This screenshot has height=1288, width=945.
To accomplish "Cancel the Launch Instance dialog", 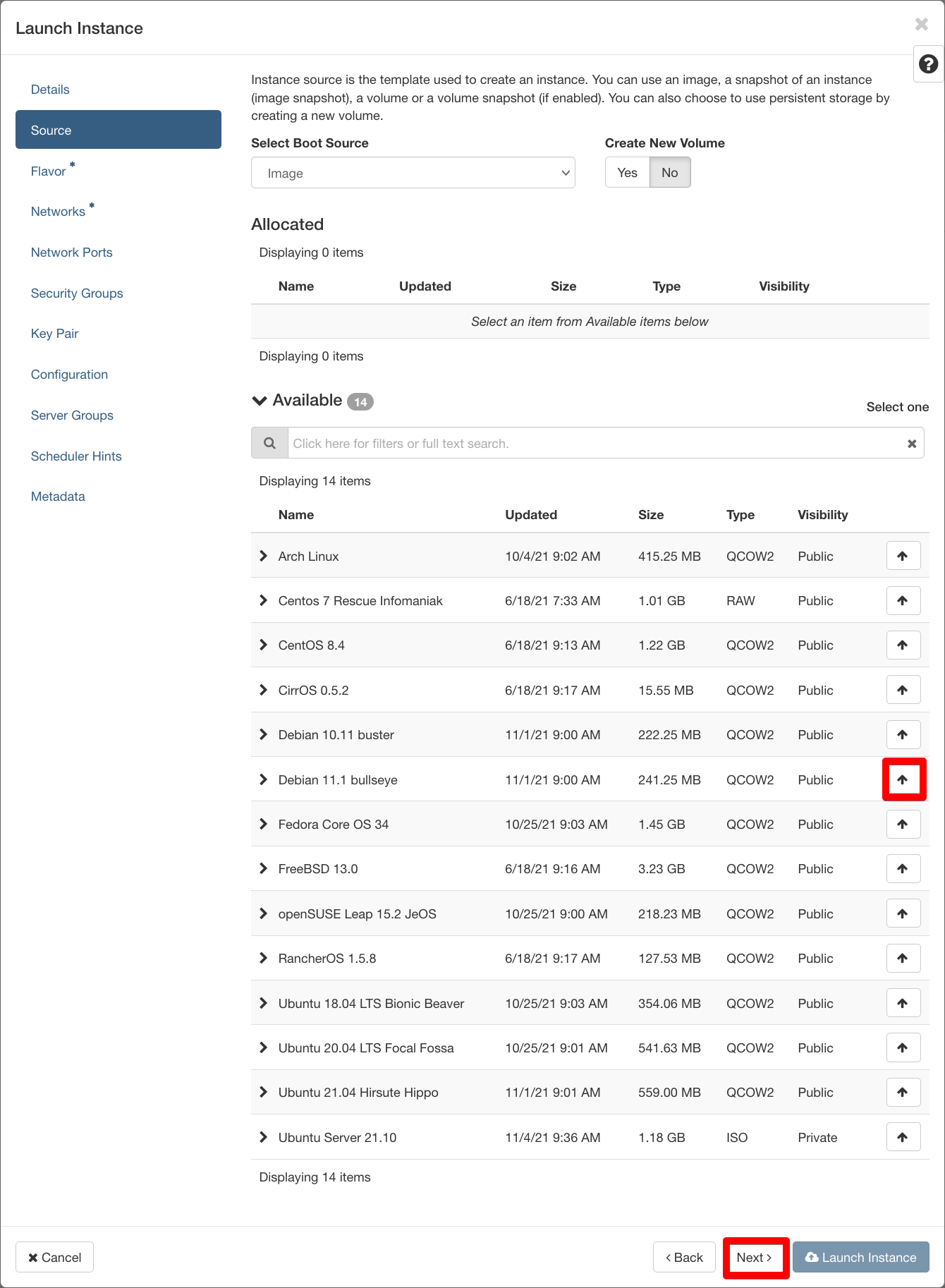I will 54,1258.
